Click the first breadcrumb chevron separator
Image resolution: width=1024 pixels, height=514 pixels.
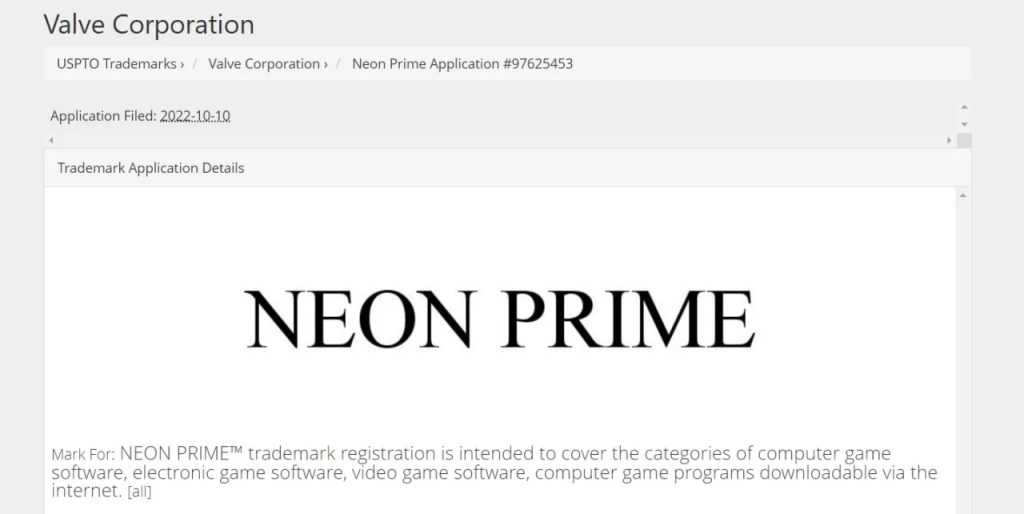click(182, 65)
